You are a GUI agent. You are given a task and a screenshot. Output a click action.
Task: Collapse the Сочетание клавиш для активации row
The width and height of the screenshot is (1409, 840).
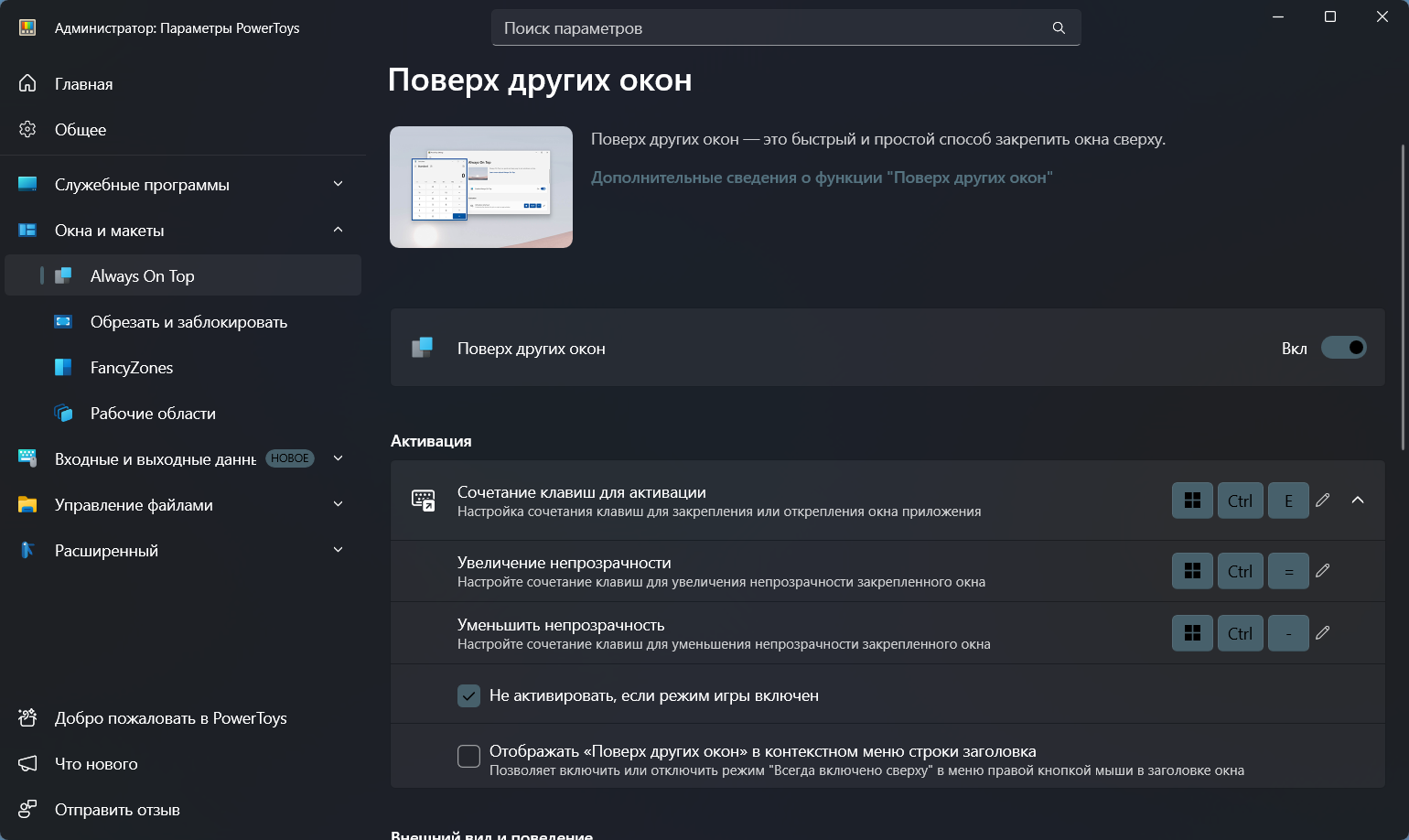[1358, 501]
